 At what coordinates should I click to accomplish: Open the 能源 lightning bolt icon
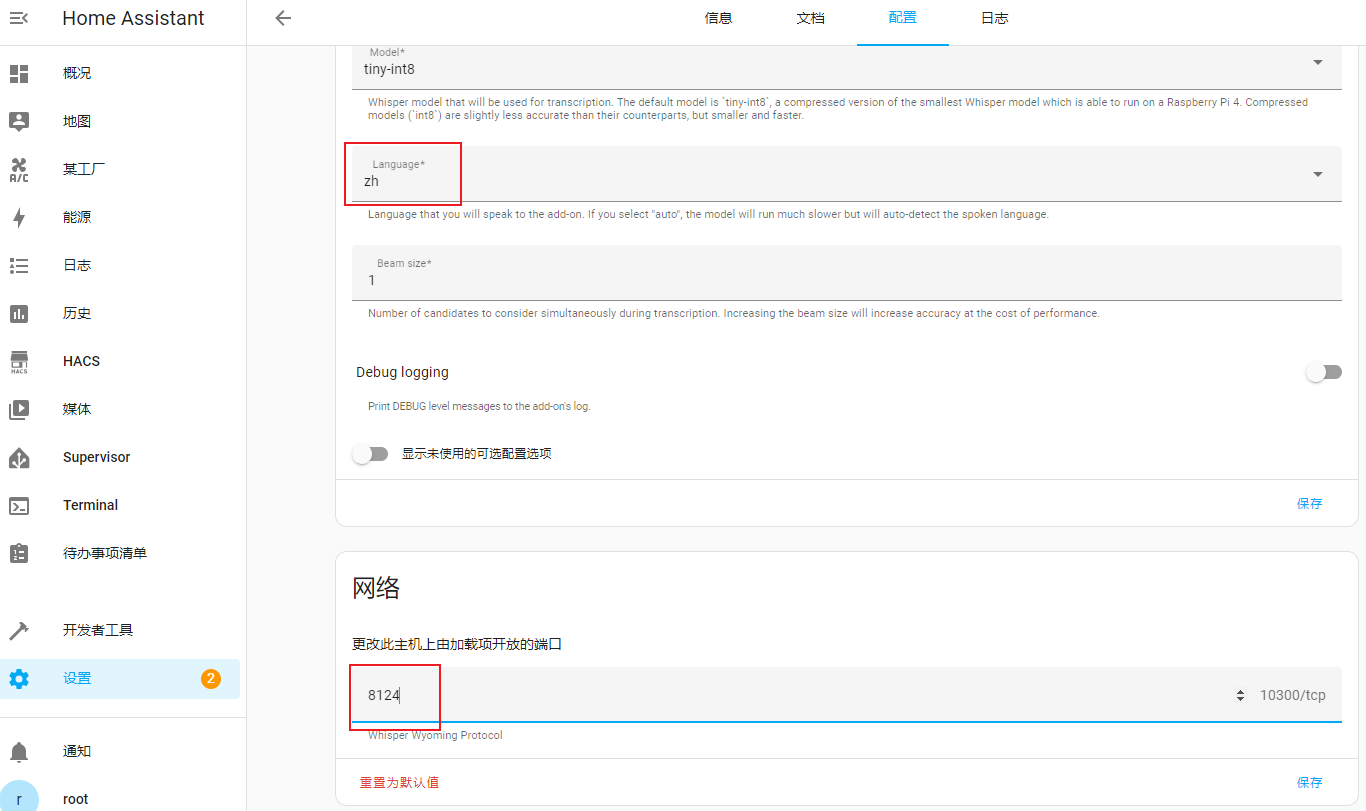pos(19,217)
